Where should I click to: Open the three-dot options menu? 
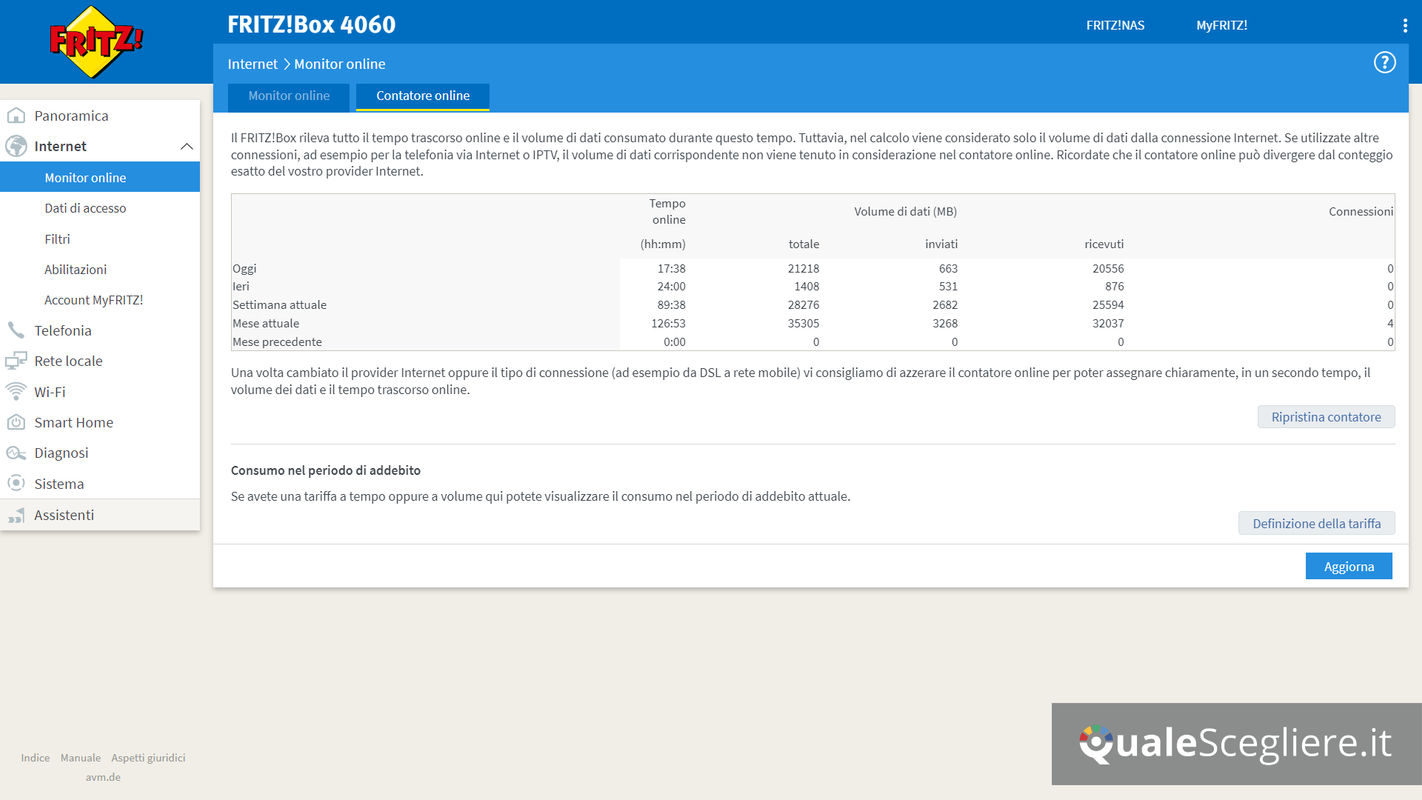pos(1405,26)
